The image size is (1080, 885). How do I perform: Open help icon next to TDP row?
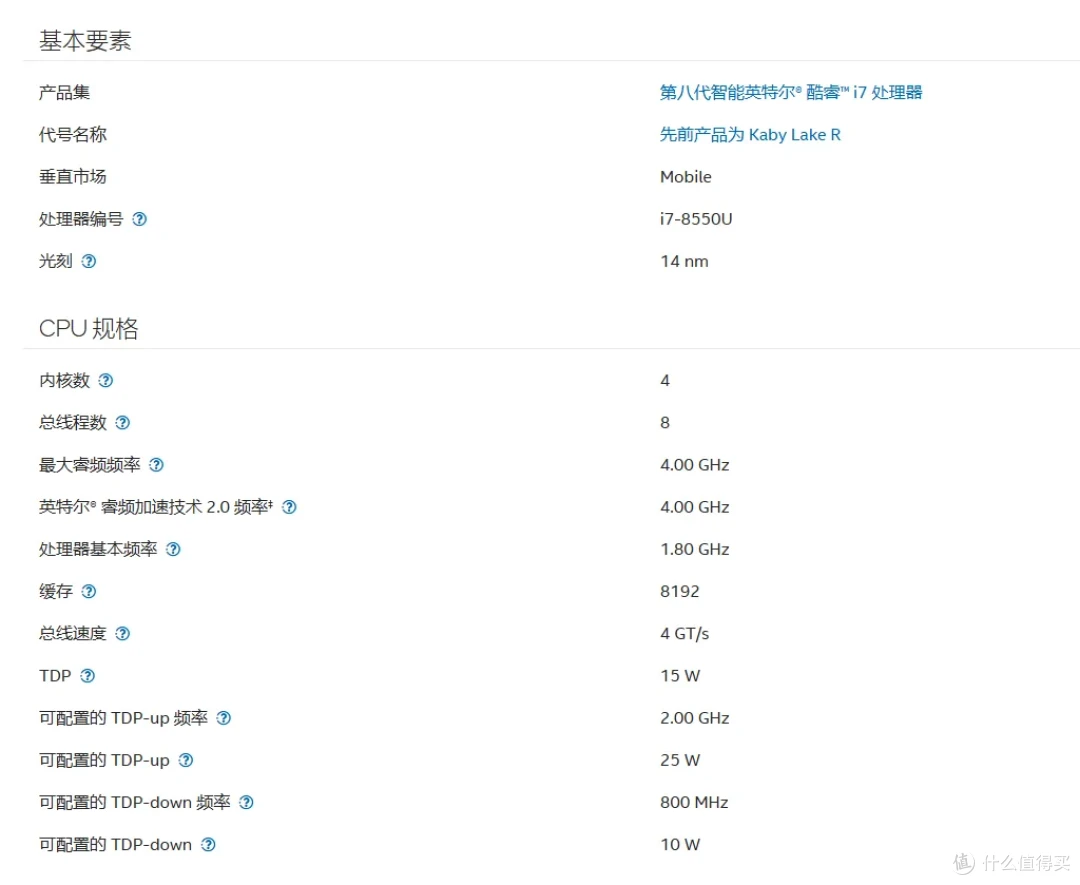tap(87, 676)
